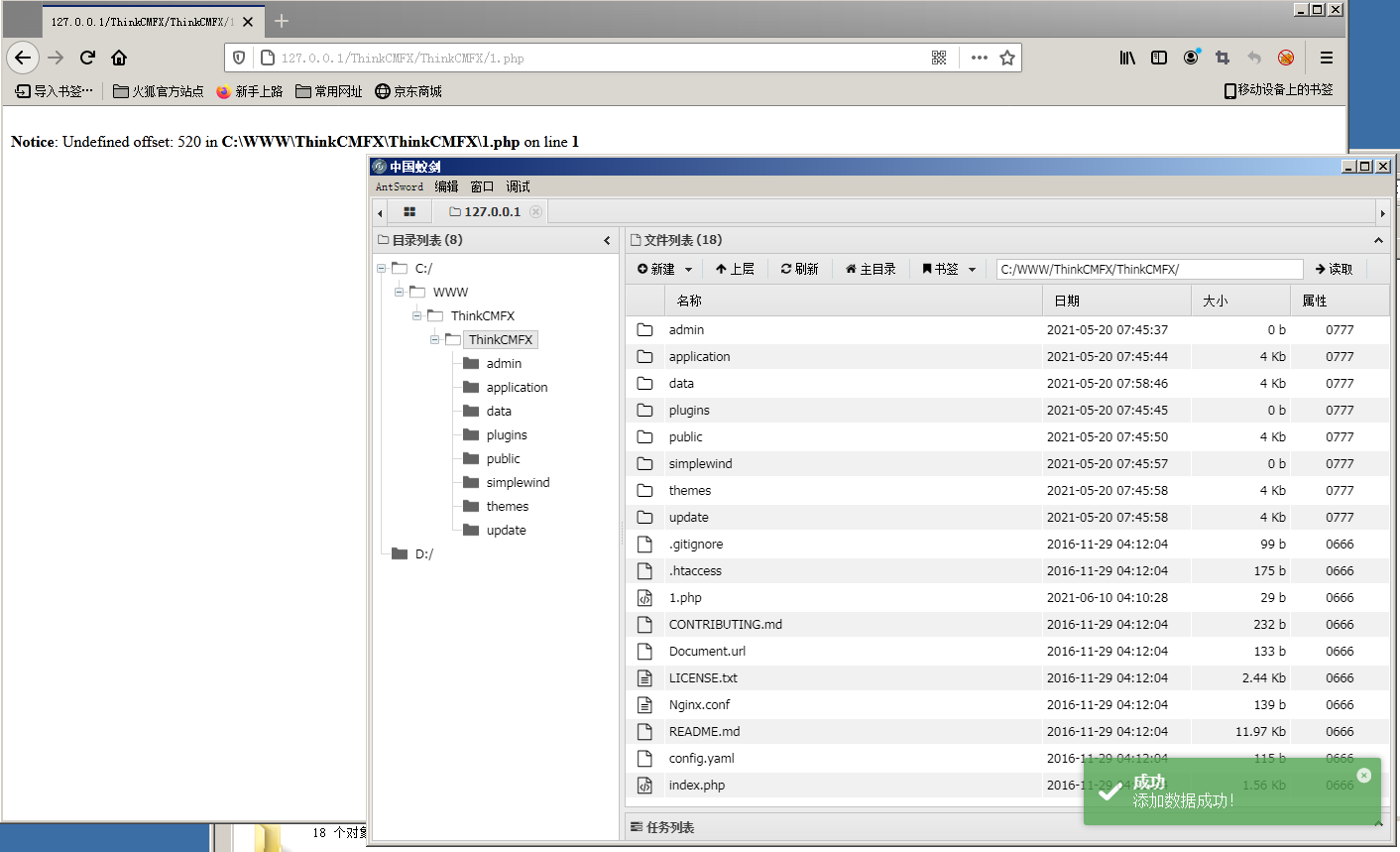Click the 读取 read button
The width and height of the screenshot is (1400, 852).
coord(1334,269)
